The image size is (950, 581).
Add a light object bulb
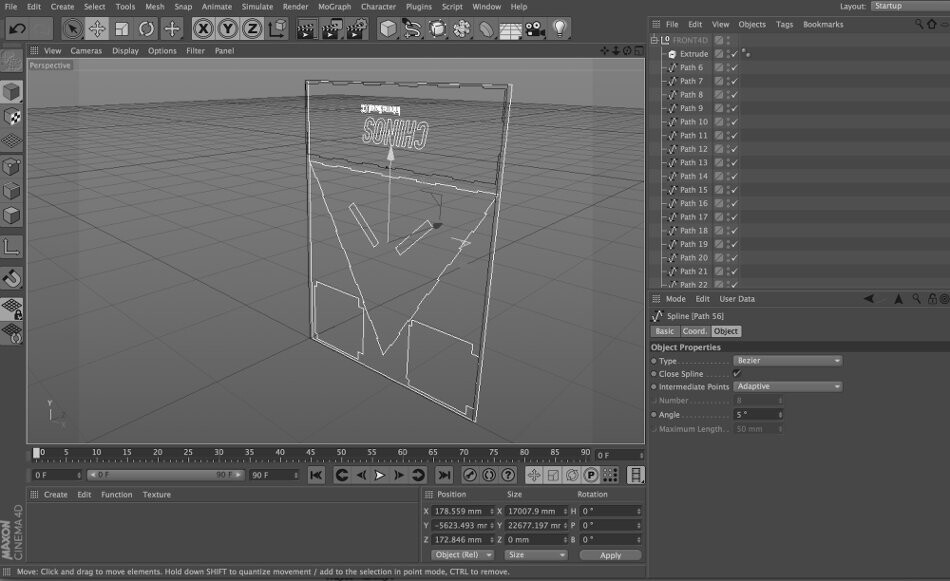click(560, 28)
